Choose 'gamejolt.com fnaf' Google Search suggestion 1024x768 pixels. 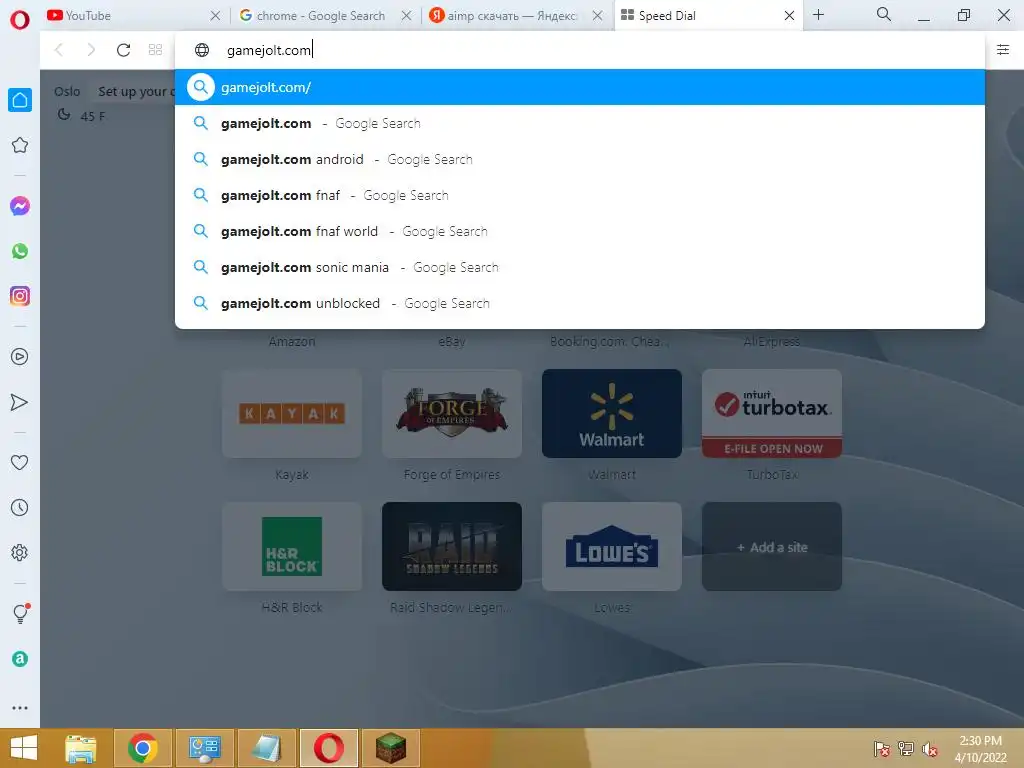579,195
